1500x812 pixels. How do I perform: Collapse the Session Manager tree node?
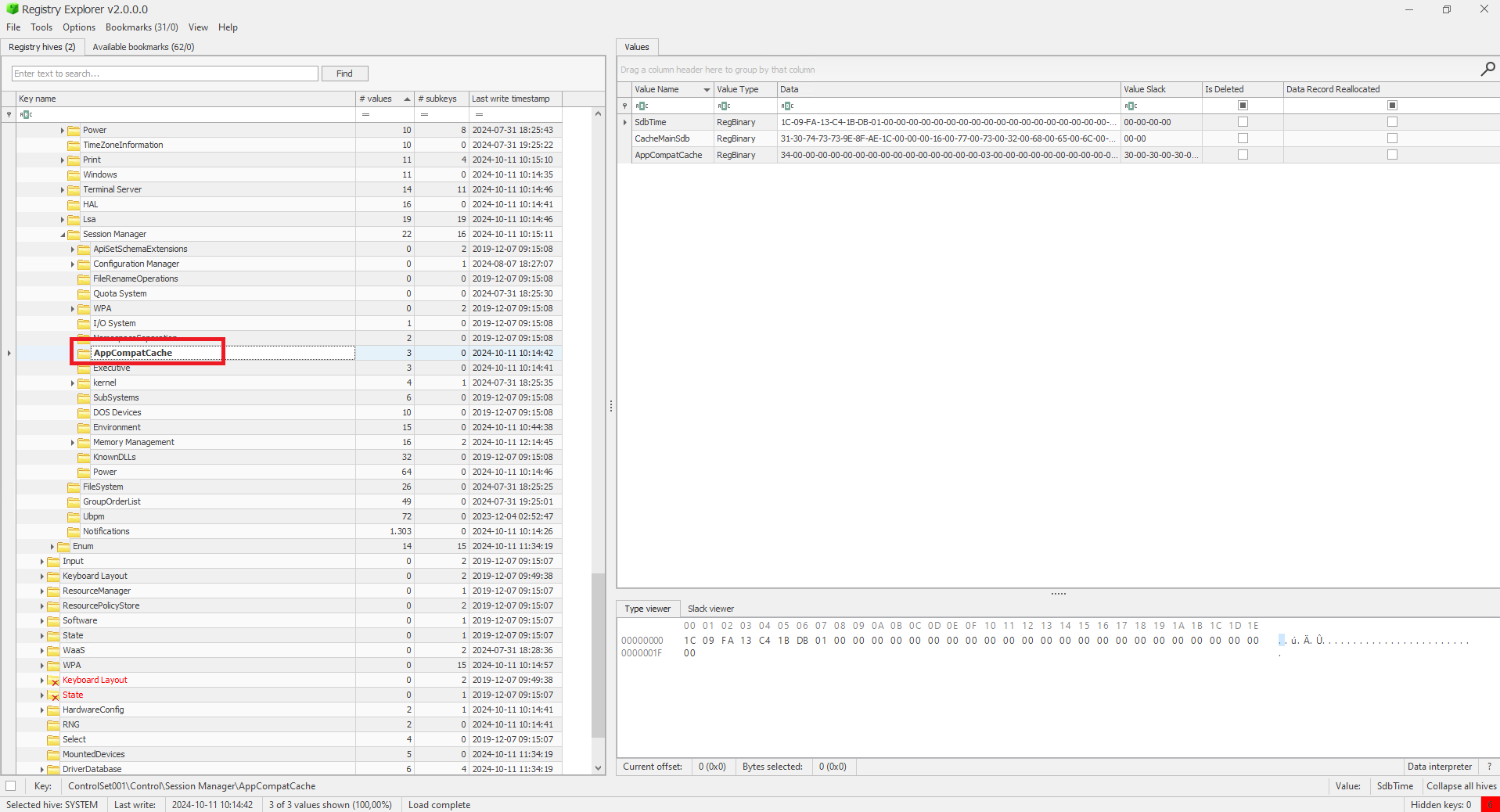pyautogui.click(x=63, y=235)
